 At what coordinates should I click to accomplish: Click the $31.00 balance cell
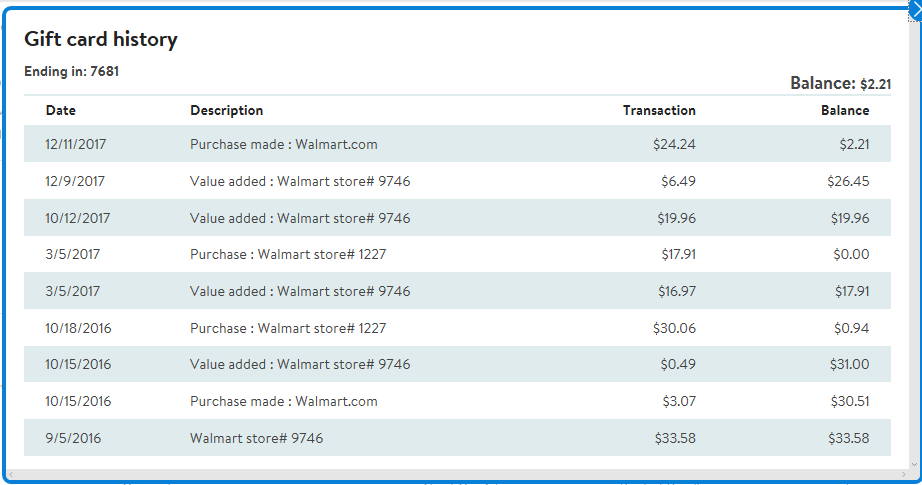click(850, 364)
